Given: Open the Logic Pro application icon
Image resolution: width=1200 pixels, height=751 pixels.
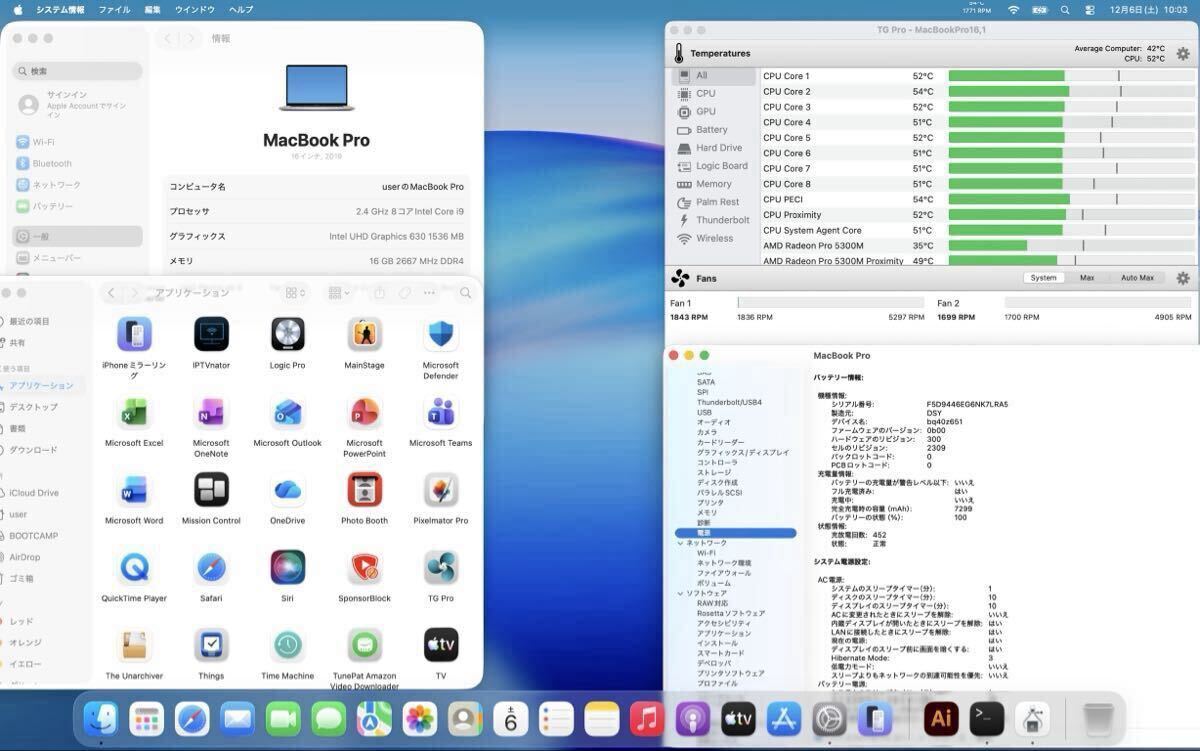Looking at the screenshot, I should 288,334.
